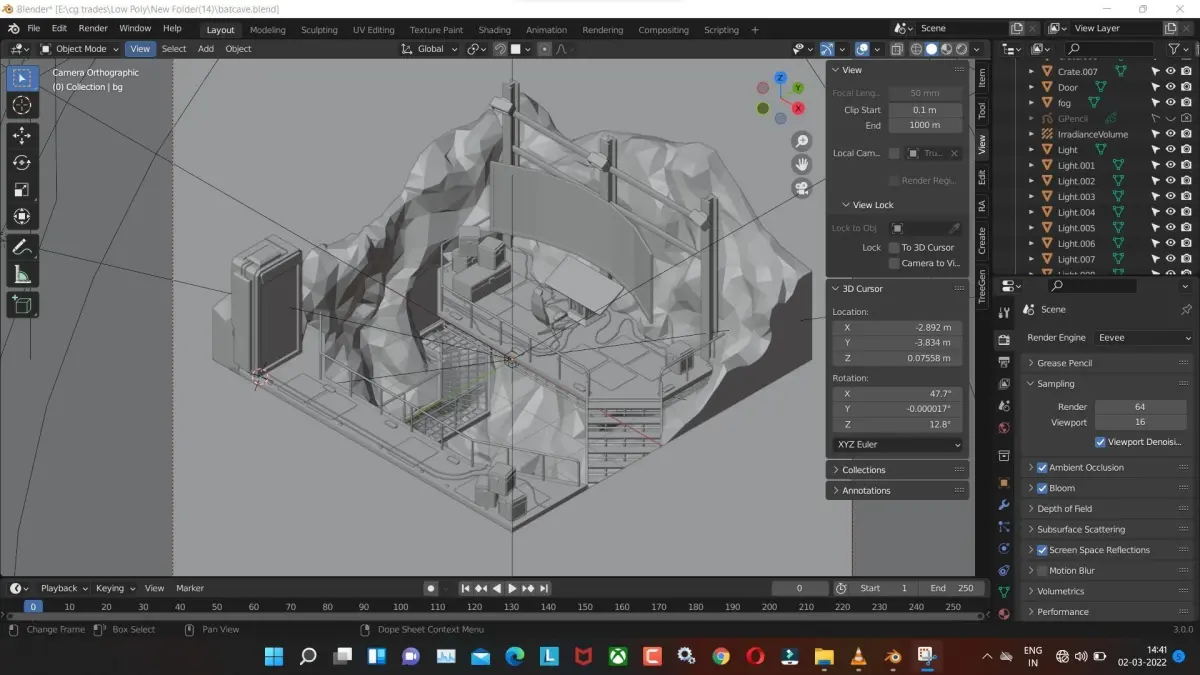The height and width of the screenshot is (675, 1200).
Task: Open the Render Engine Eevee dropdown
Action: click(x=1143, y=338)
